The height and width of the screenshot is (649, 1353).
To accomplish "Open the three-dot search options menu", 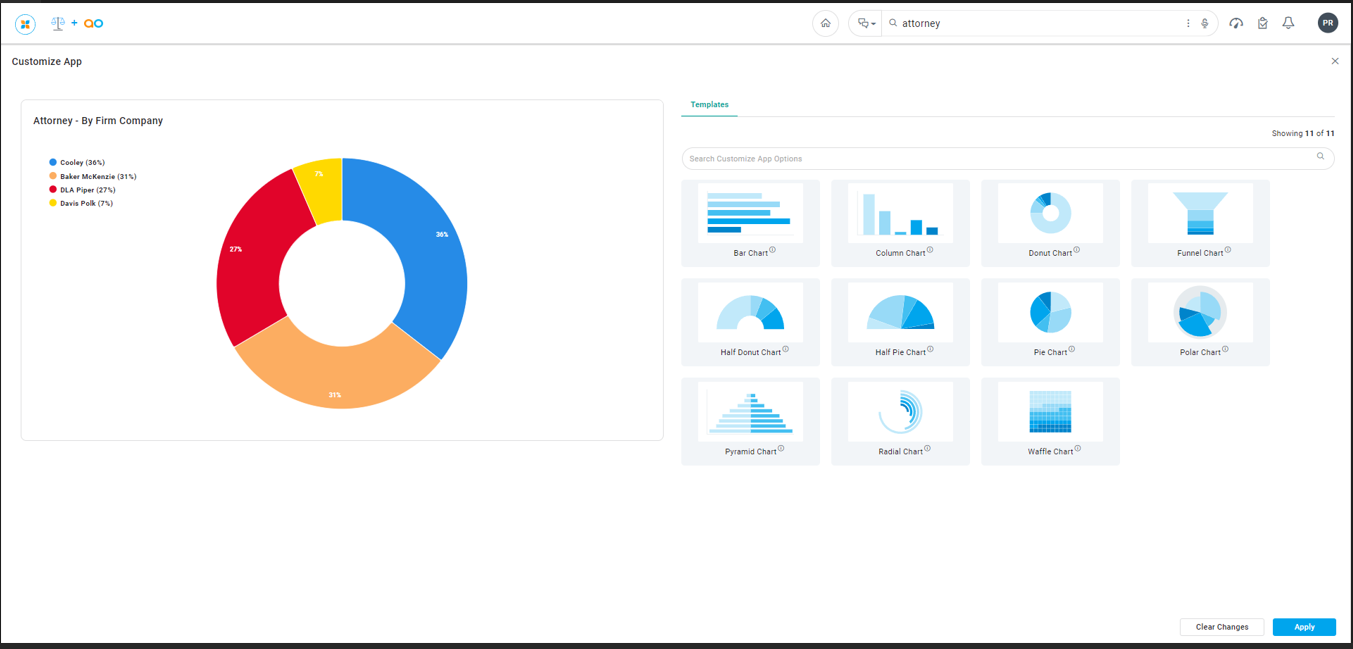I will (1188, 23).
